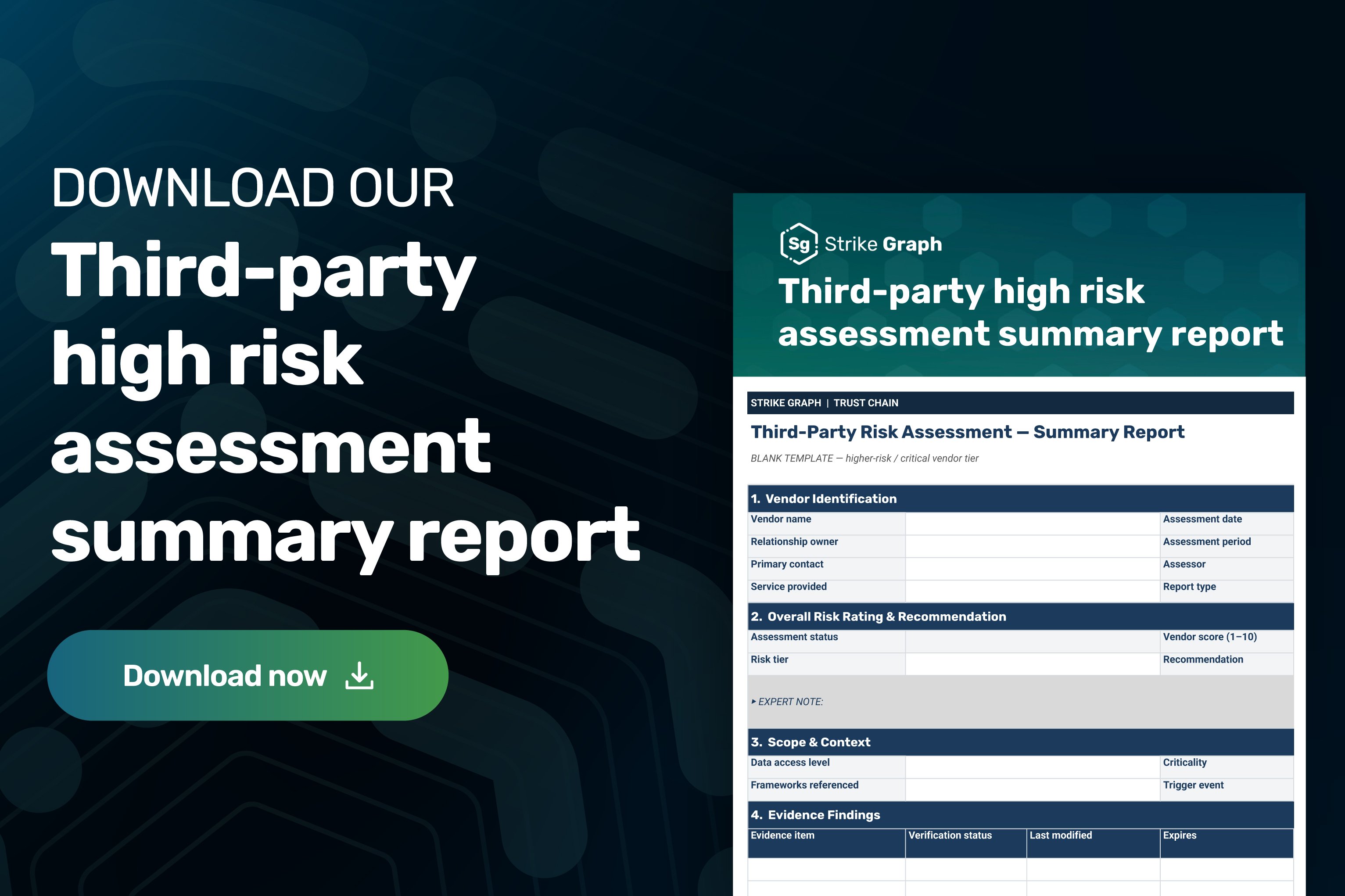Screen dimensions: 1345x896
Task: Click the Recommendation label
Action: tap(1203, 659)
